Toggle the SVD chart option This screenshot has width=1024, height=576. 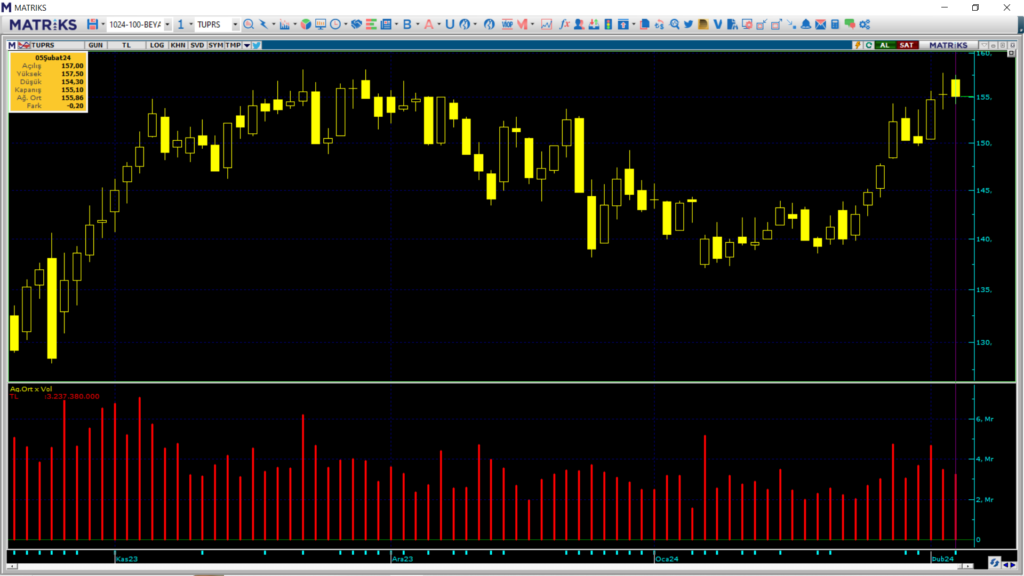pos(197,45)
